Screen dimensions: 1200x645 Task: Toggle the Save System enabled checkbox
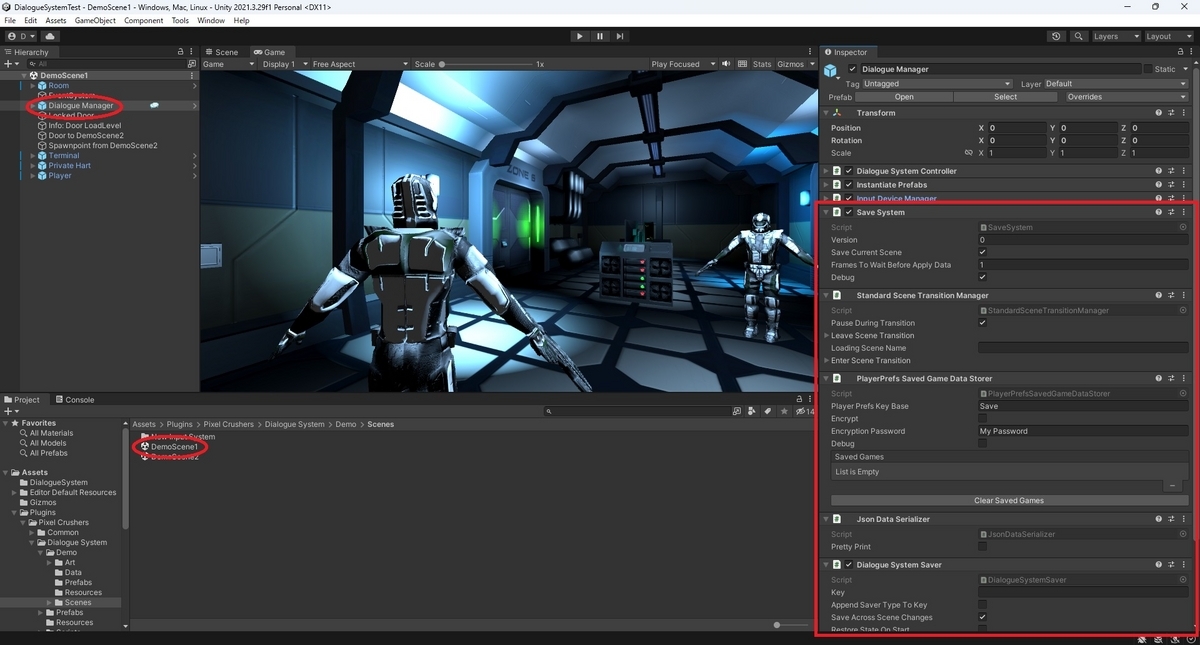pyautogui.click(x=850, y=212)
